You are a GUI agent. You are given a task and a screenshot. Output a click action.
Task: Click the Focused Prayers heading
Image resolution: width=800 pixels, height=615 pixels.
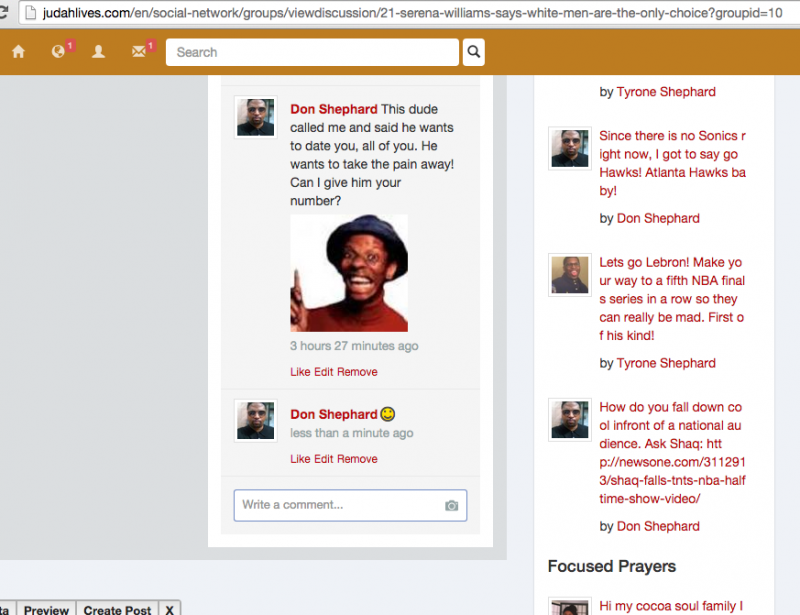(612, 567)
